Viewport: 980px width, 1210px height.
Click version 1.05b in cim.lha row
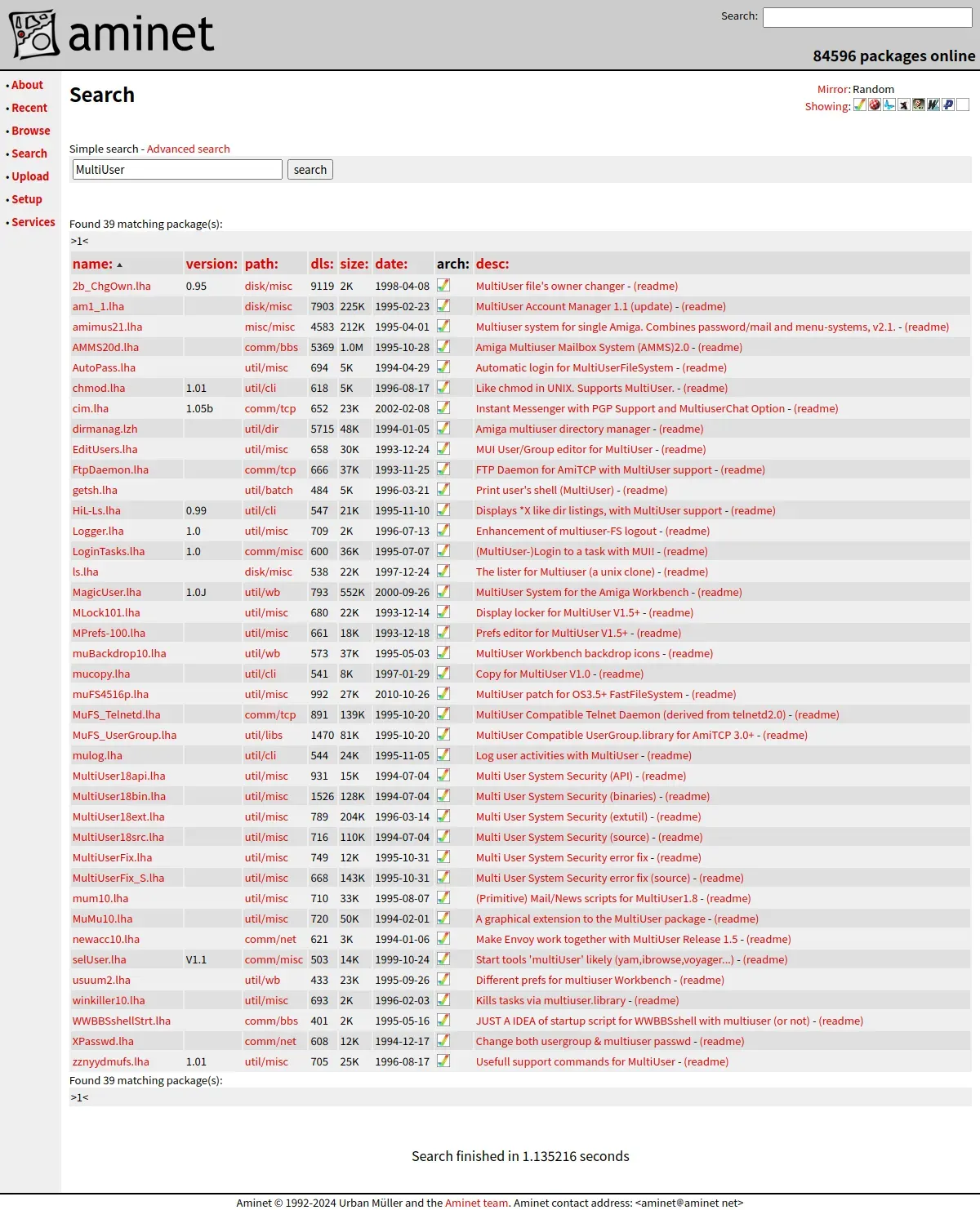(x=199, y=408)
